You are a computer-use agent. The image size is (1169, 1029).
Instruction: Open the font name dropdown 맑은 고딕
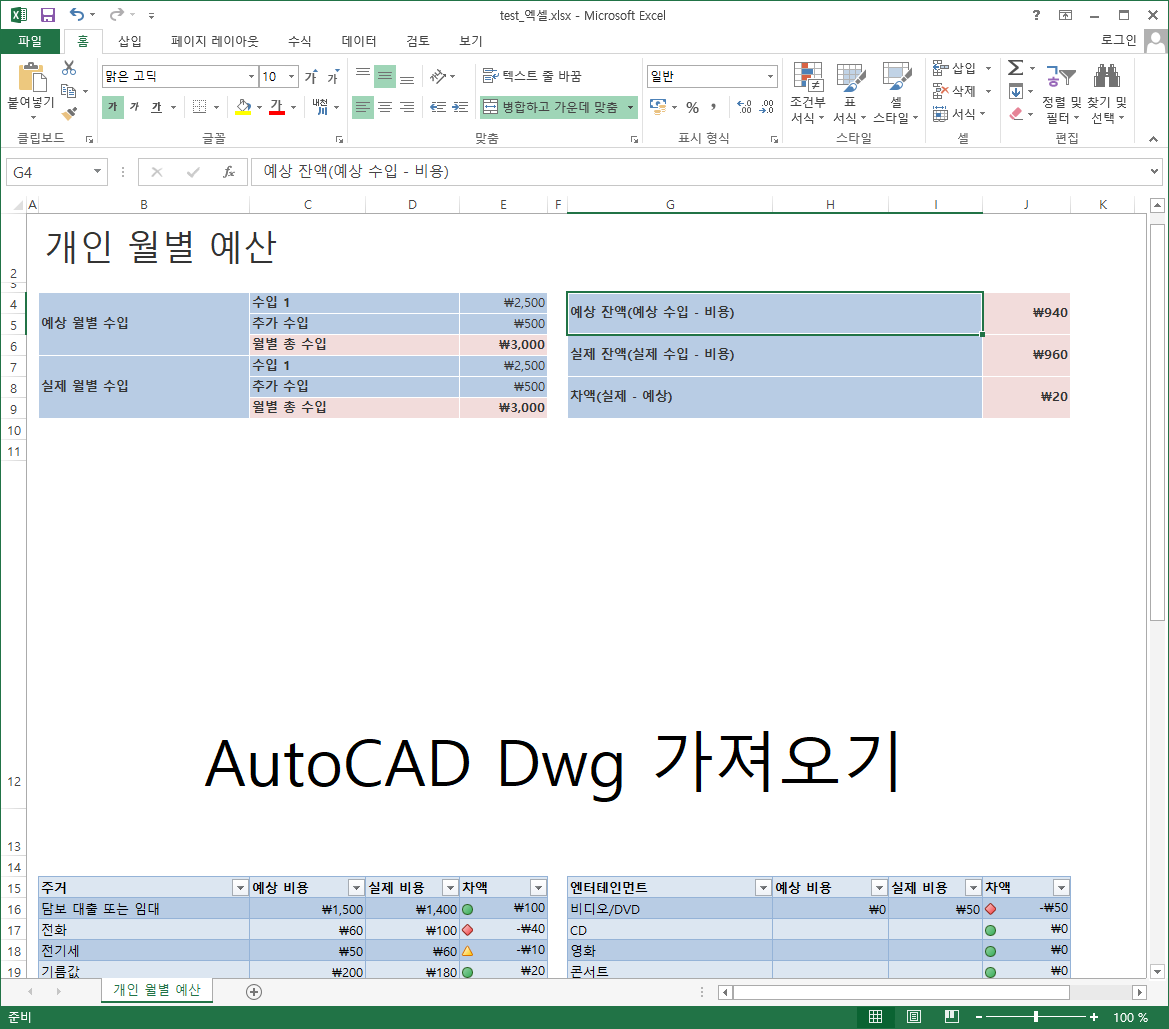[251, 76]
